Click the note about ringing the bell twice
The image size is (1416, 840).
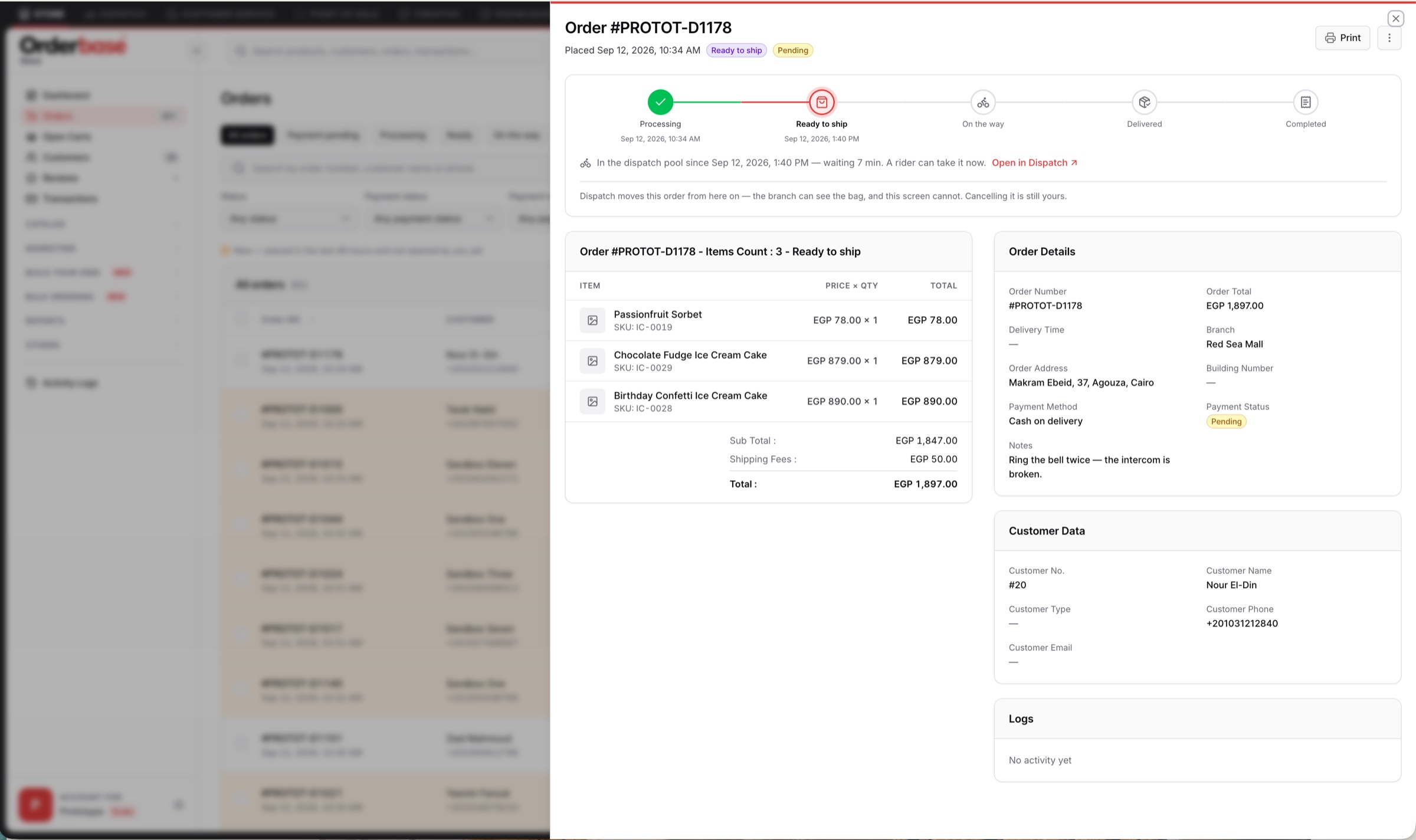pyautogui.click(x=1089, y=467)
